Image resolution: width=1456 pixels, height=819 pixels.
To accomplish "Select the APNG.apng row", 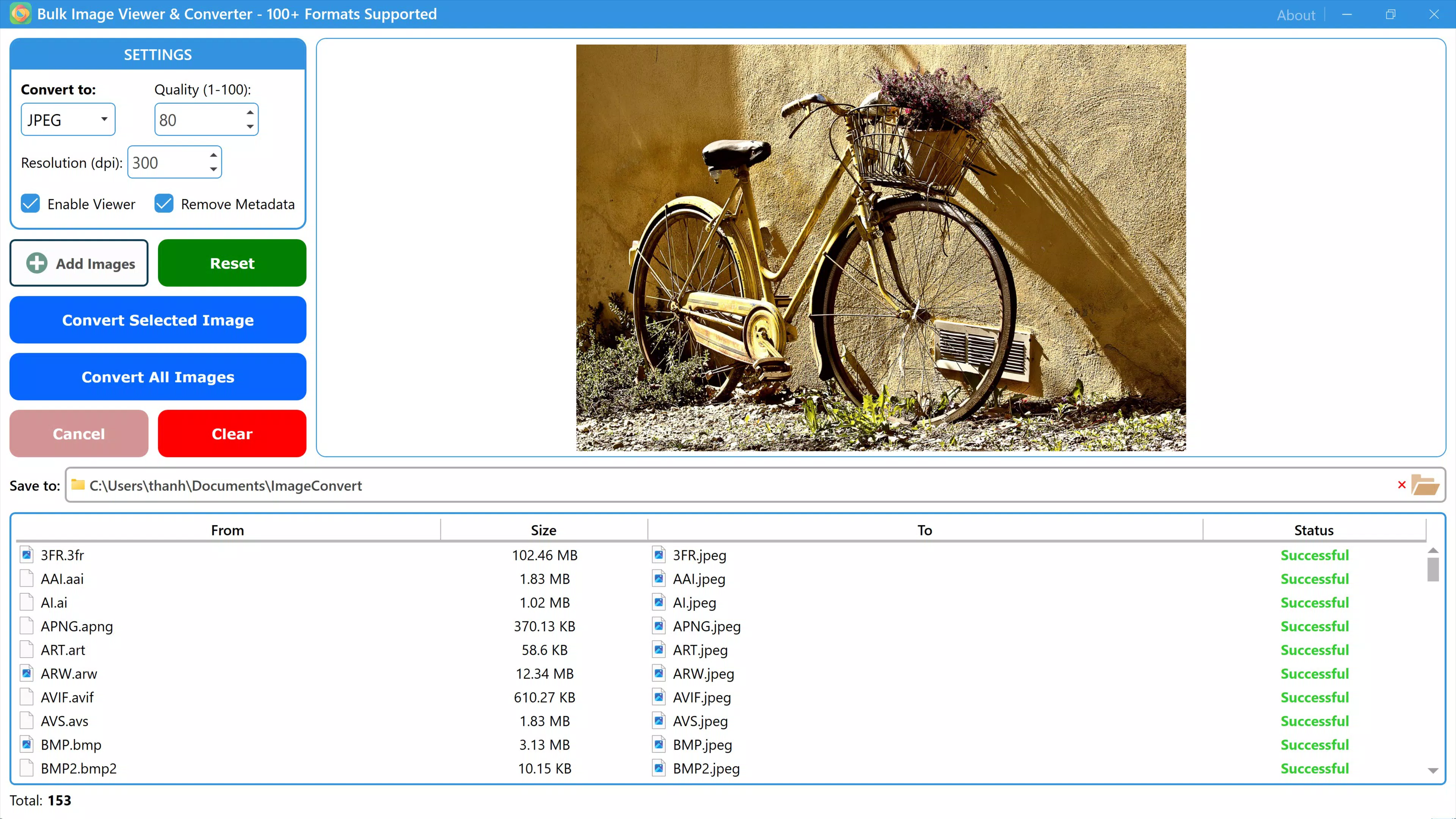I will pyautogui.click(x=721, y=626).
